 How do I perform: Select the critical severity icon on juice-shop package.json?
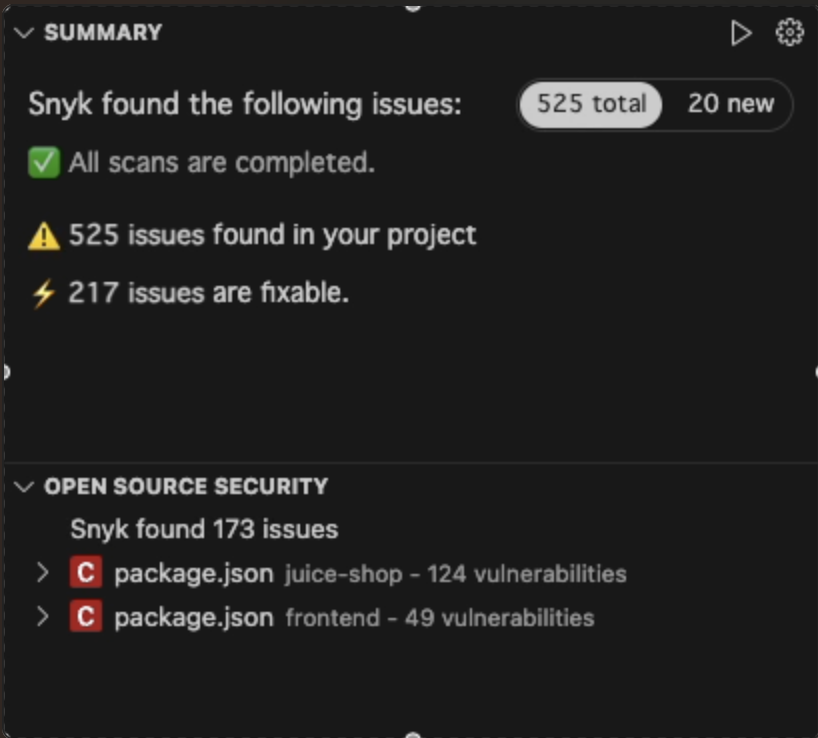click(88, 573)
